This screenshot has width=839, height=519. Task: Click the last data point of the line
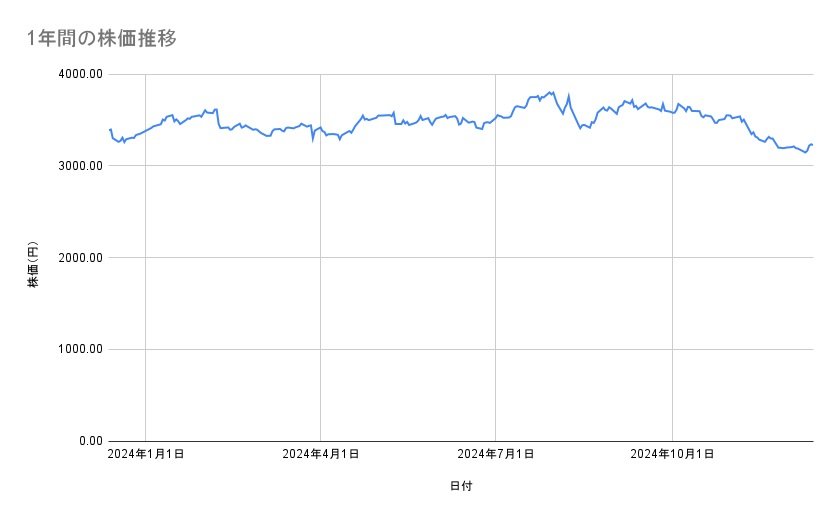[812, 145]
